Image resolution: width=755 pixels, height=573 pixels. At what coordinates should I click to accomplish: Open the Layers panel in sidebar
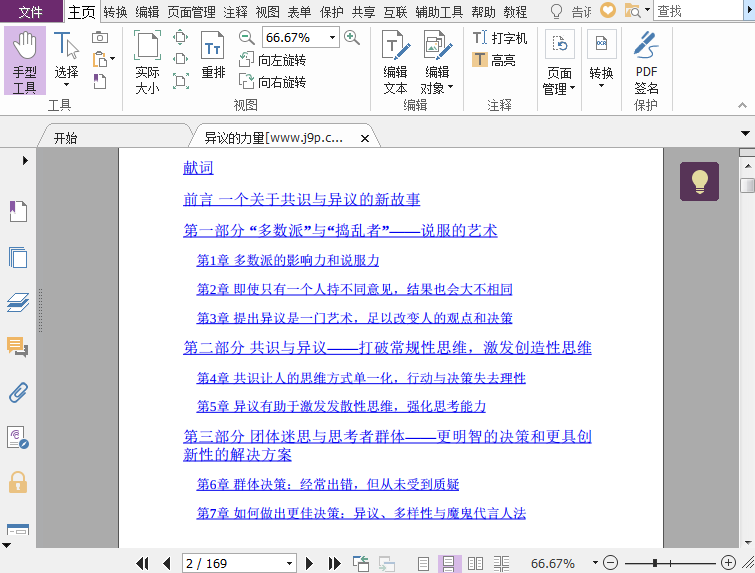[x=18, y=302]
